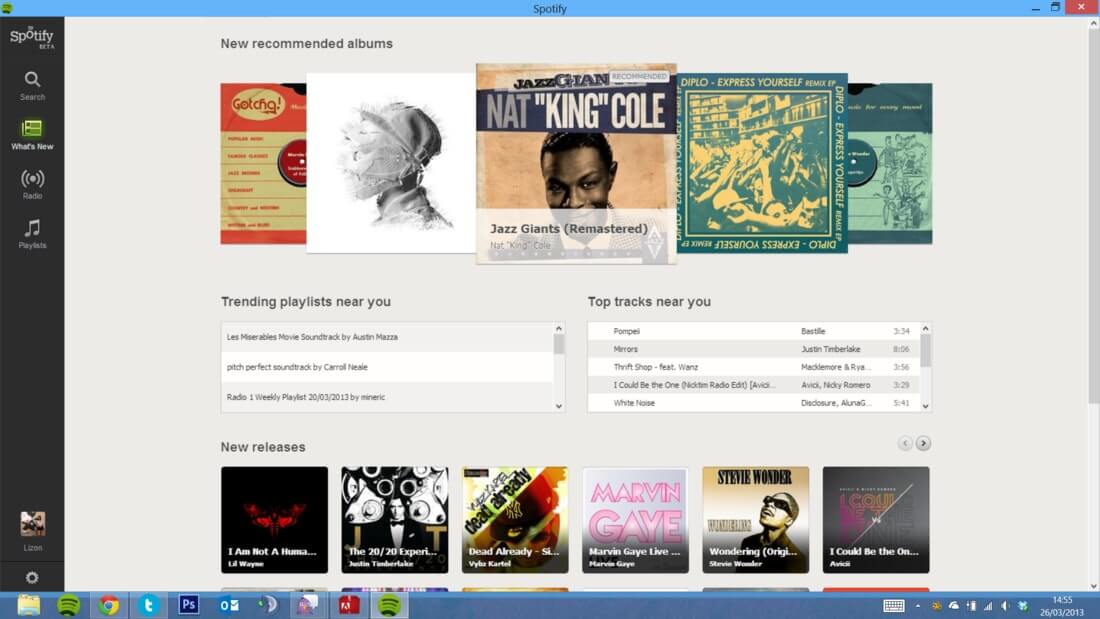Select the Pompeii track row
The image size is (1100, 619).
click(754, 331)
